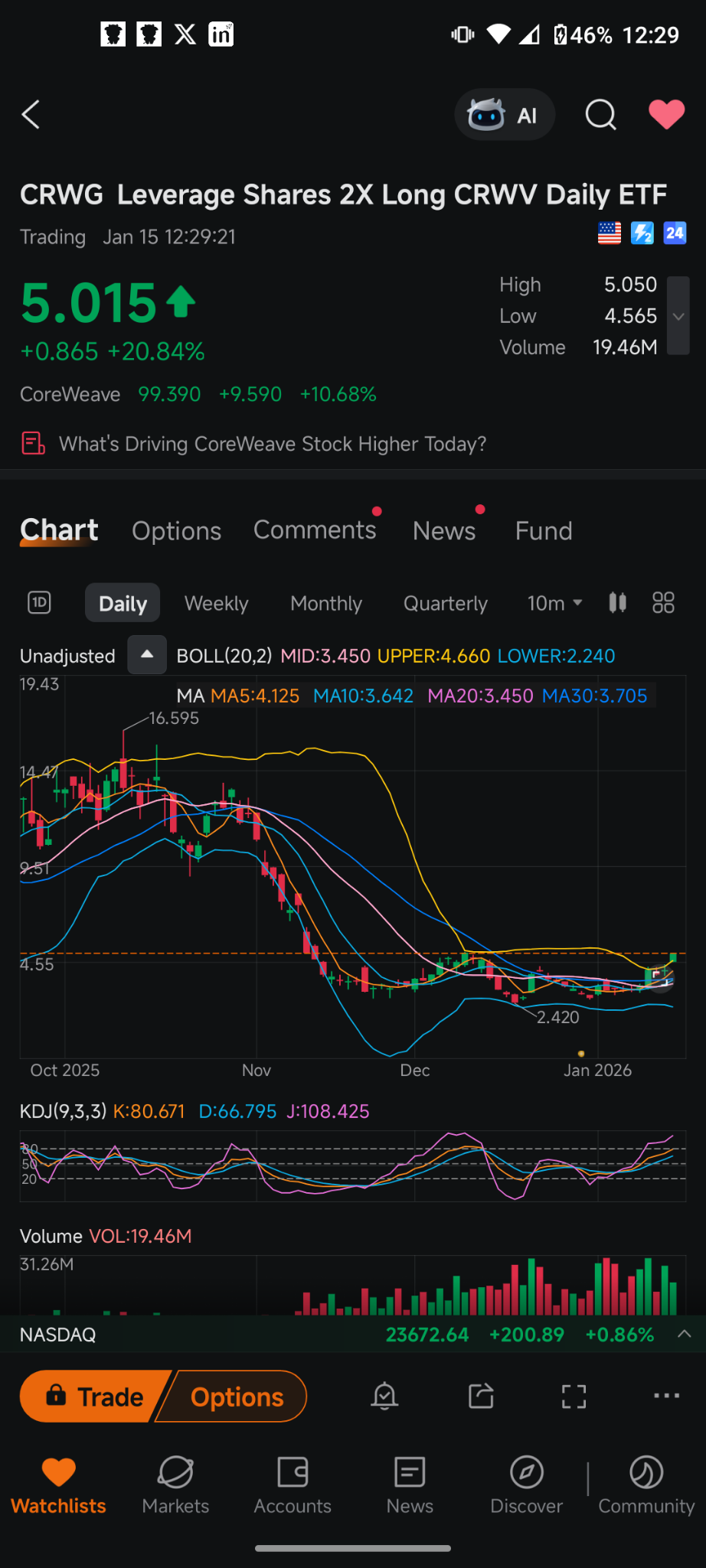Screen dimensions: 706x1568
Task: Select the 1D intraday chart icon
Action: coord(39,603)
